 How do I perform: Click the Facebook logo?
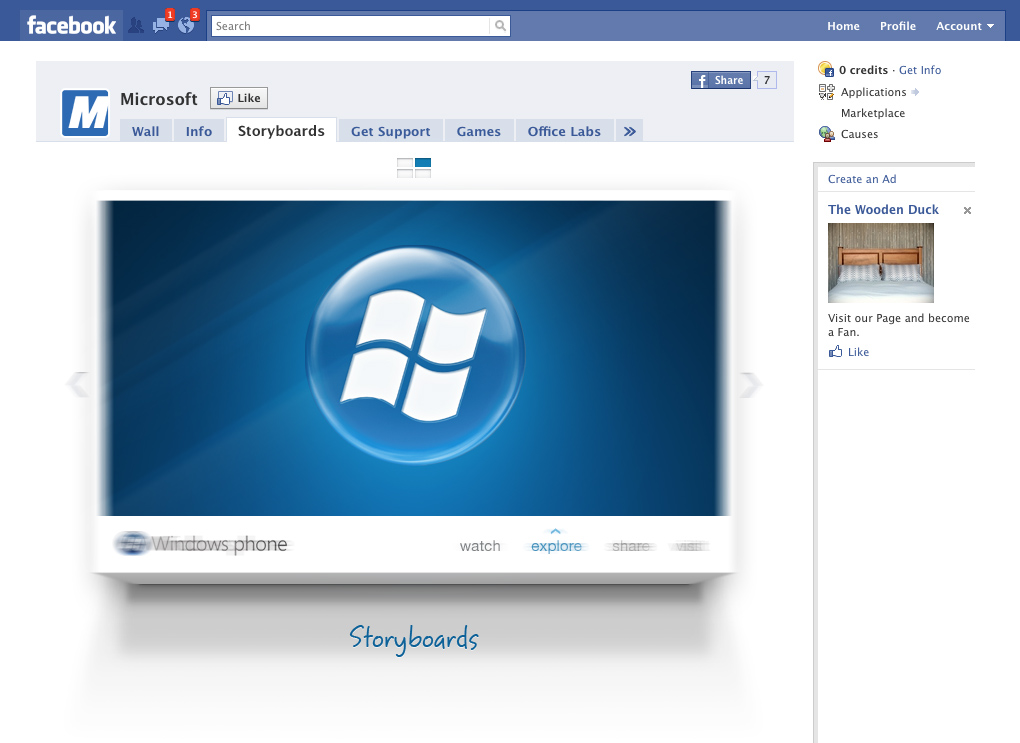(x=71, y=25)
